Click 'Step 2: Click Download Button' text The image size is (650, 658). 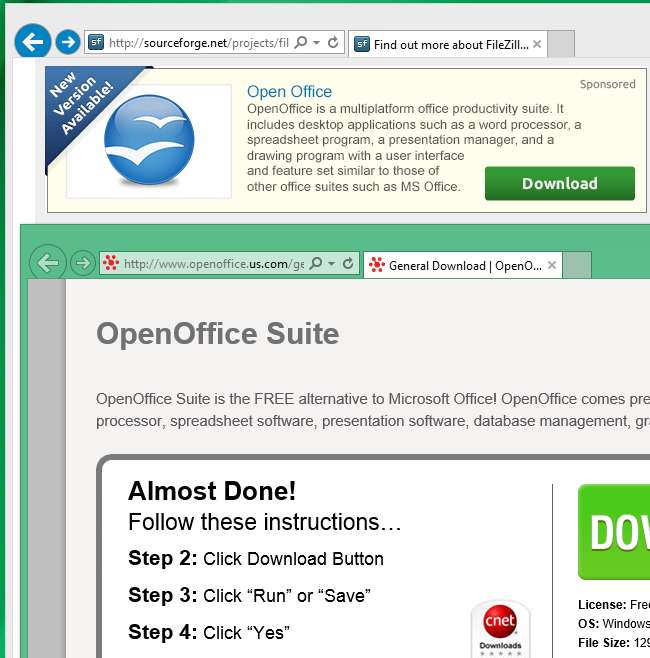tap(256, 559)
